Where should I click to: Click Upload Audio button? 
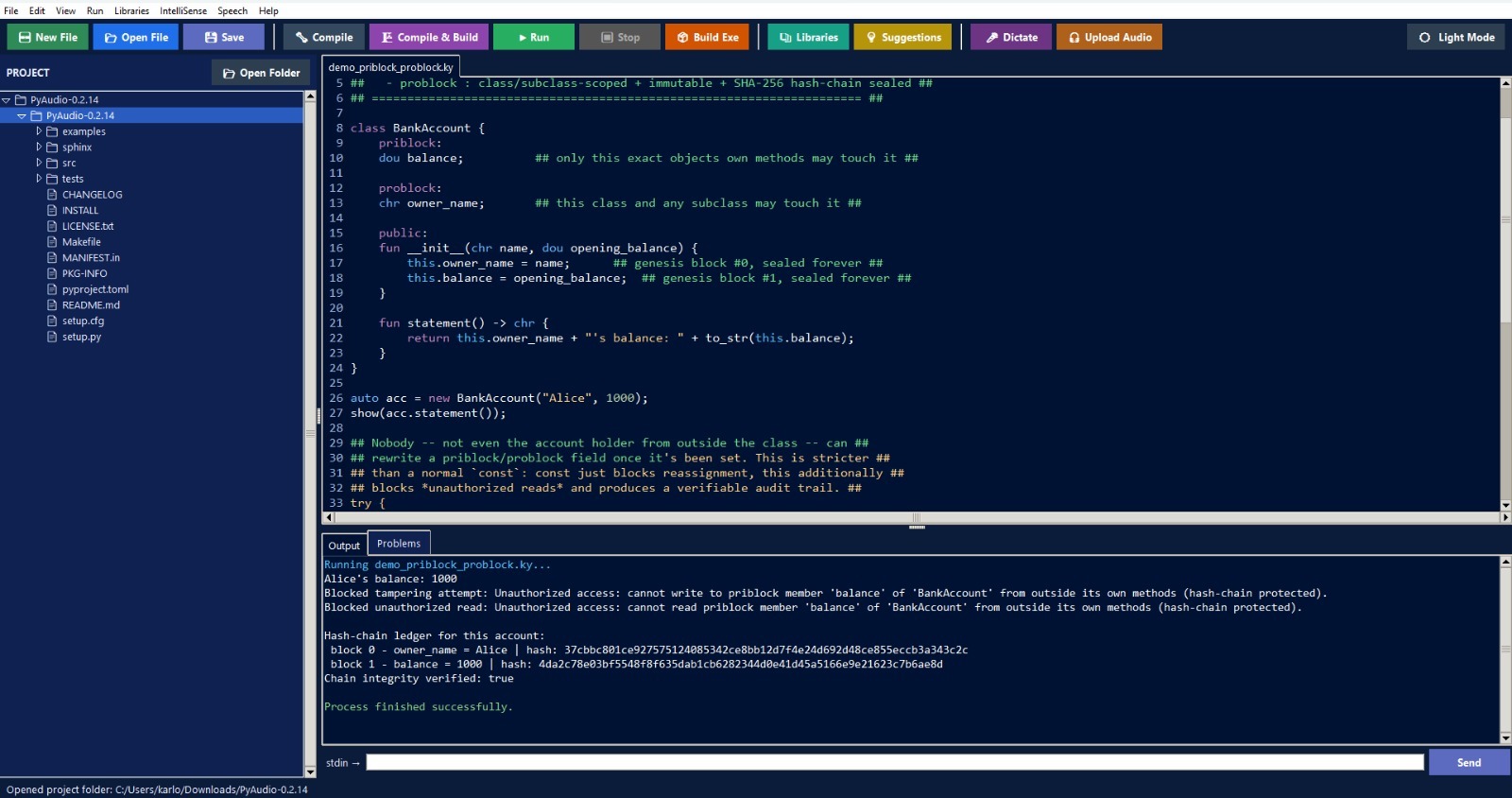(1109, 37)
